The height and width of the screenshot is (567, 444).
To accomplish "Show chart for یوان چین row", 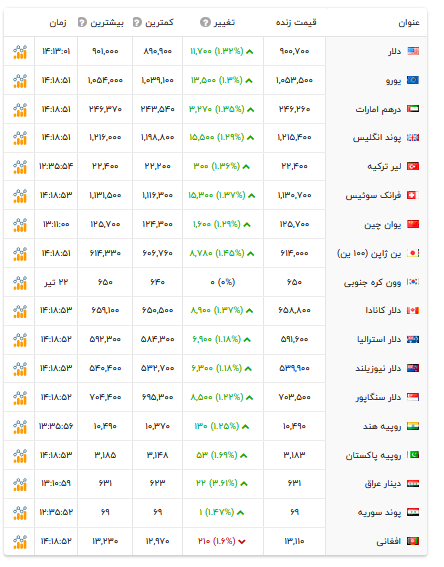I will pyautogui.click(x=20, y=225).
